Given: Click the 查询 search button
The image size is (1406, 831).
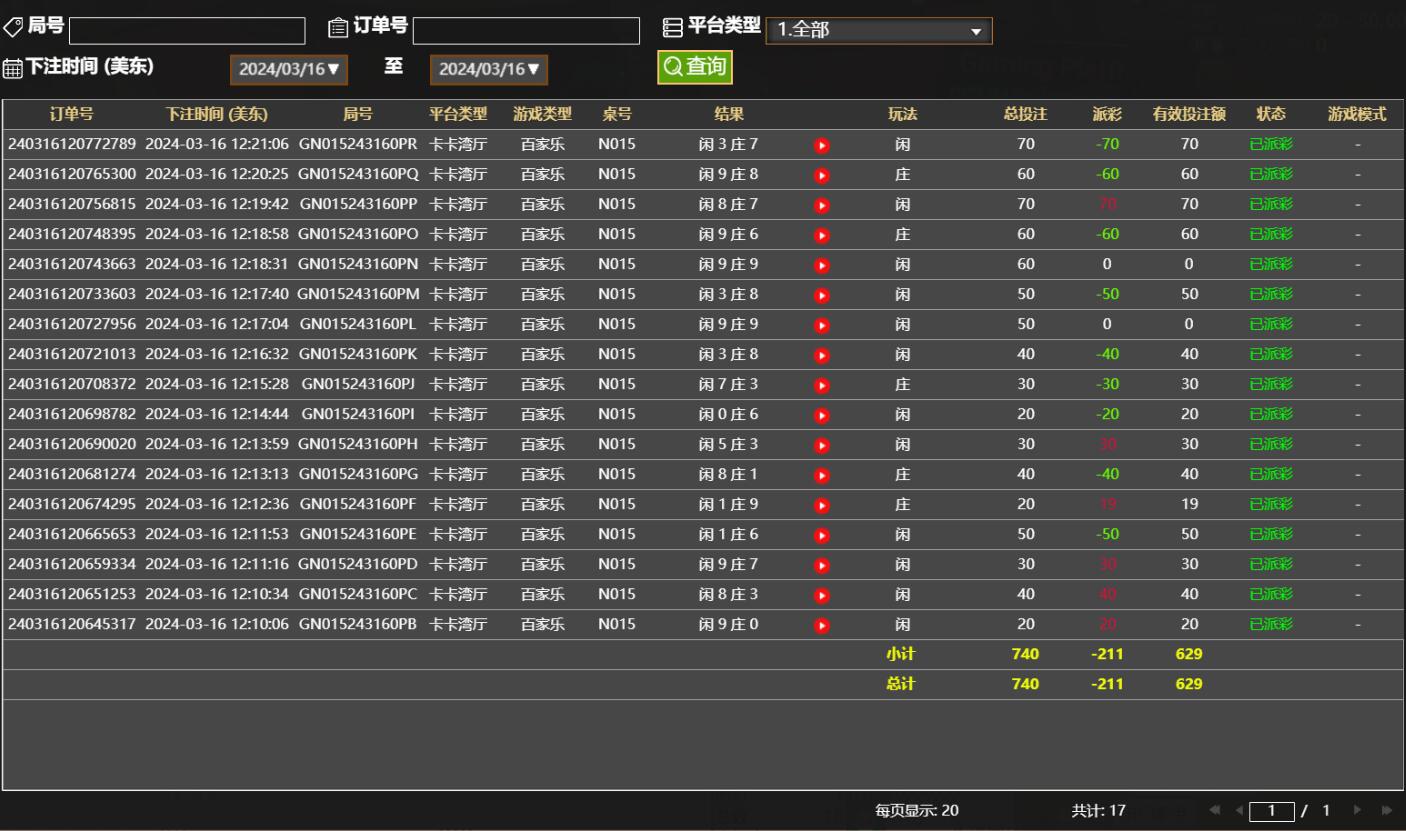Looking at the screenshot, I should 695,67.
